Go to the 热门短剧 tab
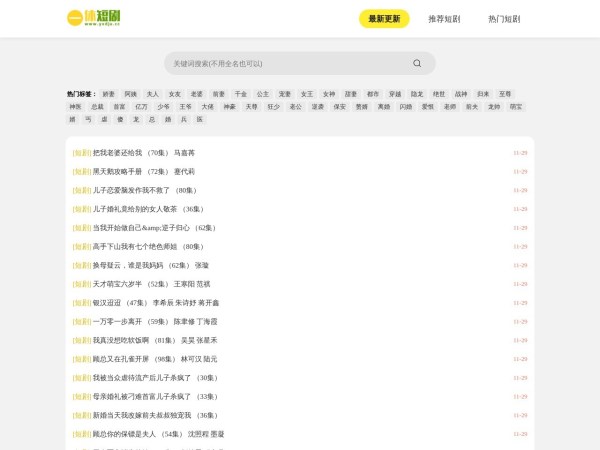Screen dimensions: 600x450 [504, 19]
